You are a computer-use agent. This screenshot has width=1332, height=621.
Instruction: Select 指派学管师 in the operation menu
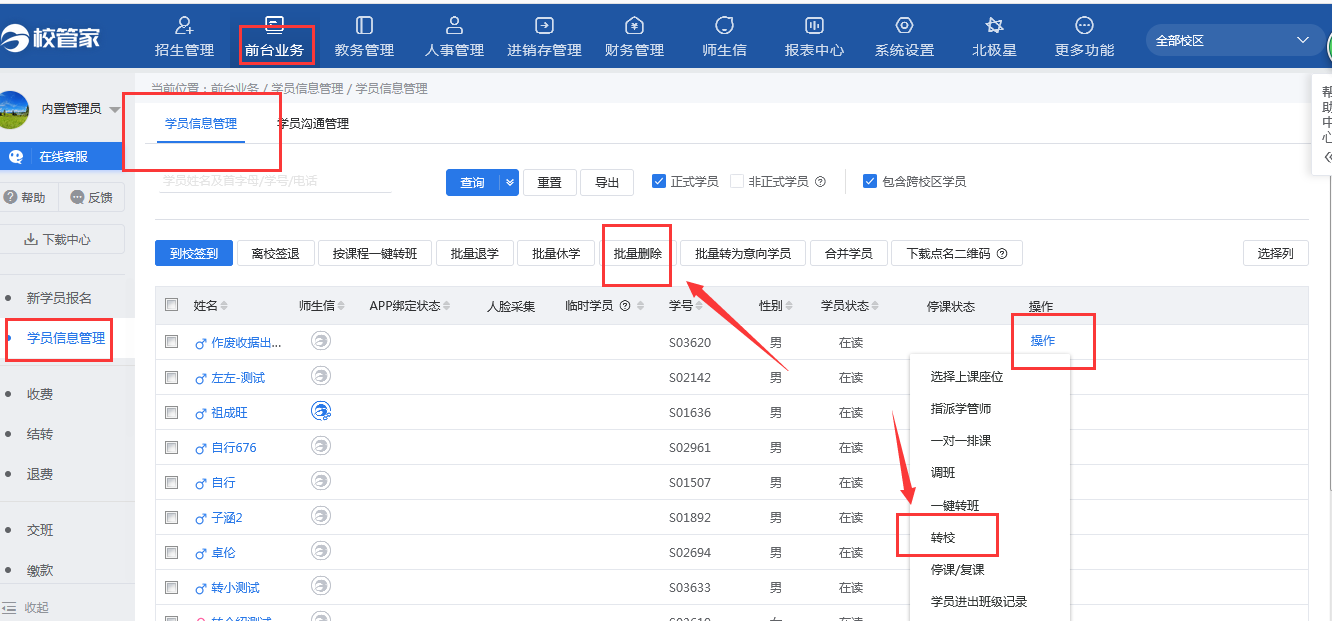tap(961, 409)
